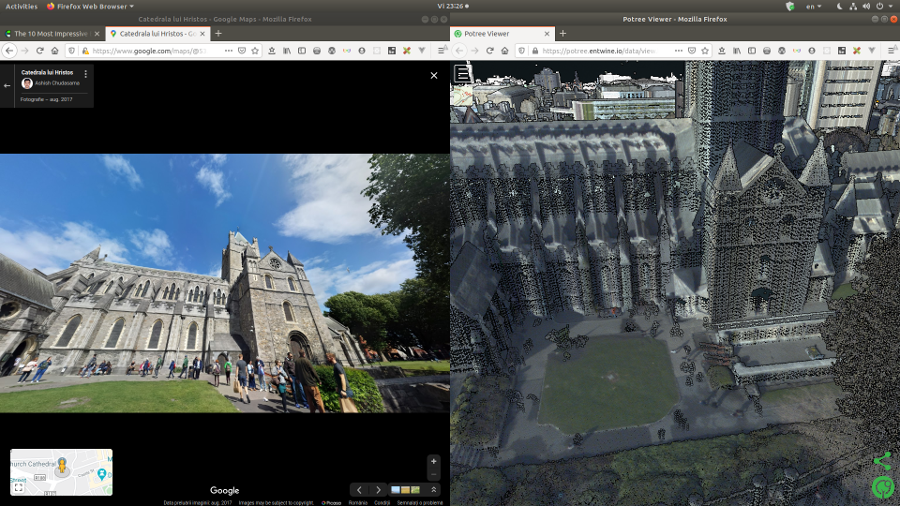Reload the Google Maps page

(40, 50)
